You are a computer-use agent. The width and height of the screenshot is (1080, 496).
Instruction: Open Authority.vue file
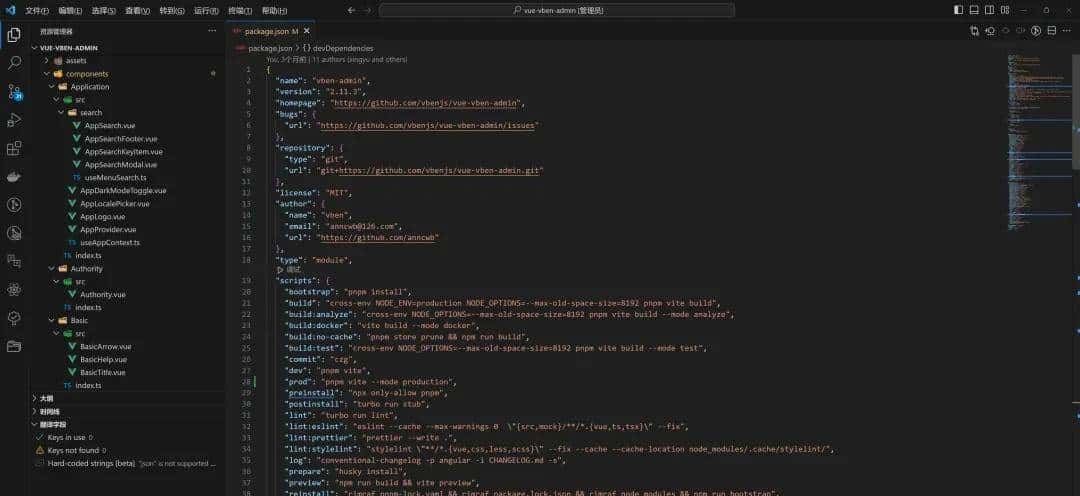[x=103, y=295]
